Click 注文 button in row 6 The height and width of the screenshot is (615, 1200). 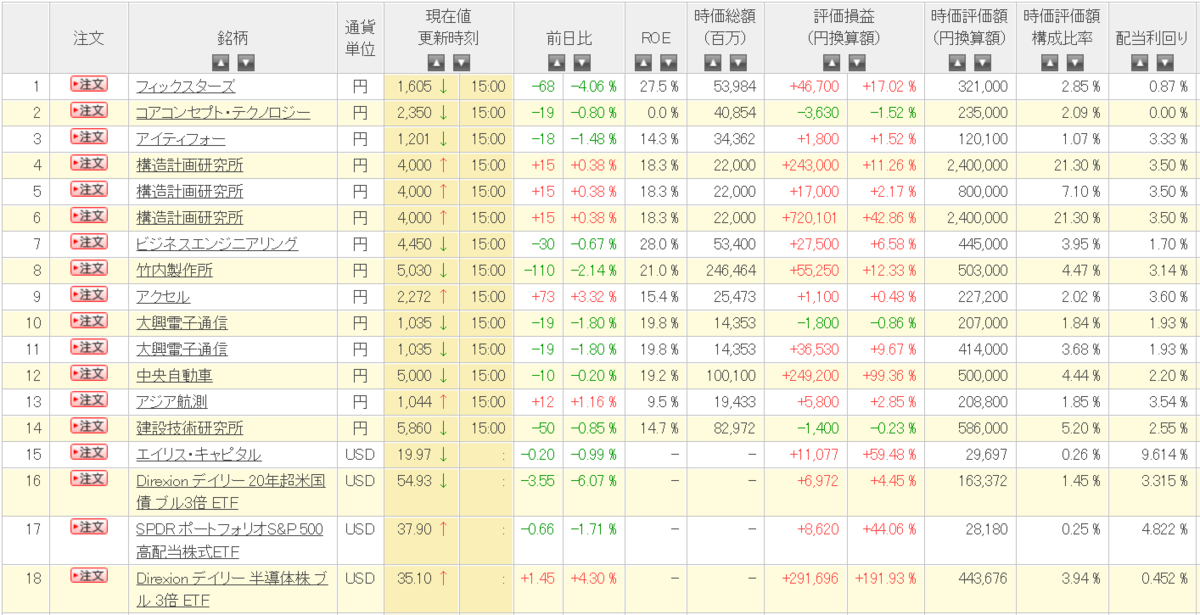[88, 215]
